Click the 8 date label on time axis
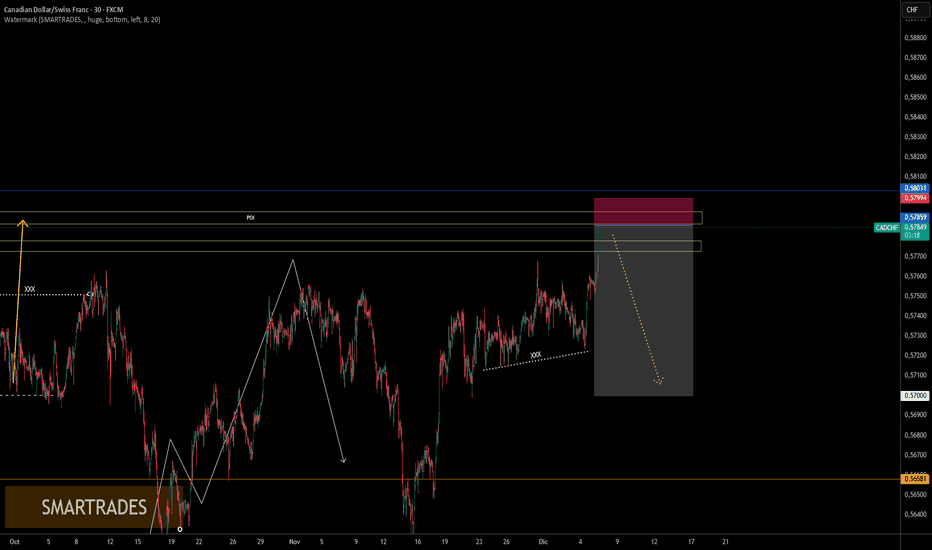932x550 pixels. tap(76, 542)
